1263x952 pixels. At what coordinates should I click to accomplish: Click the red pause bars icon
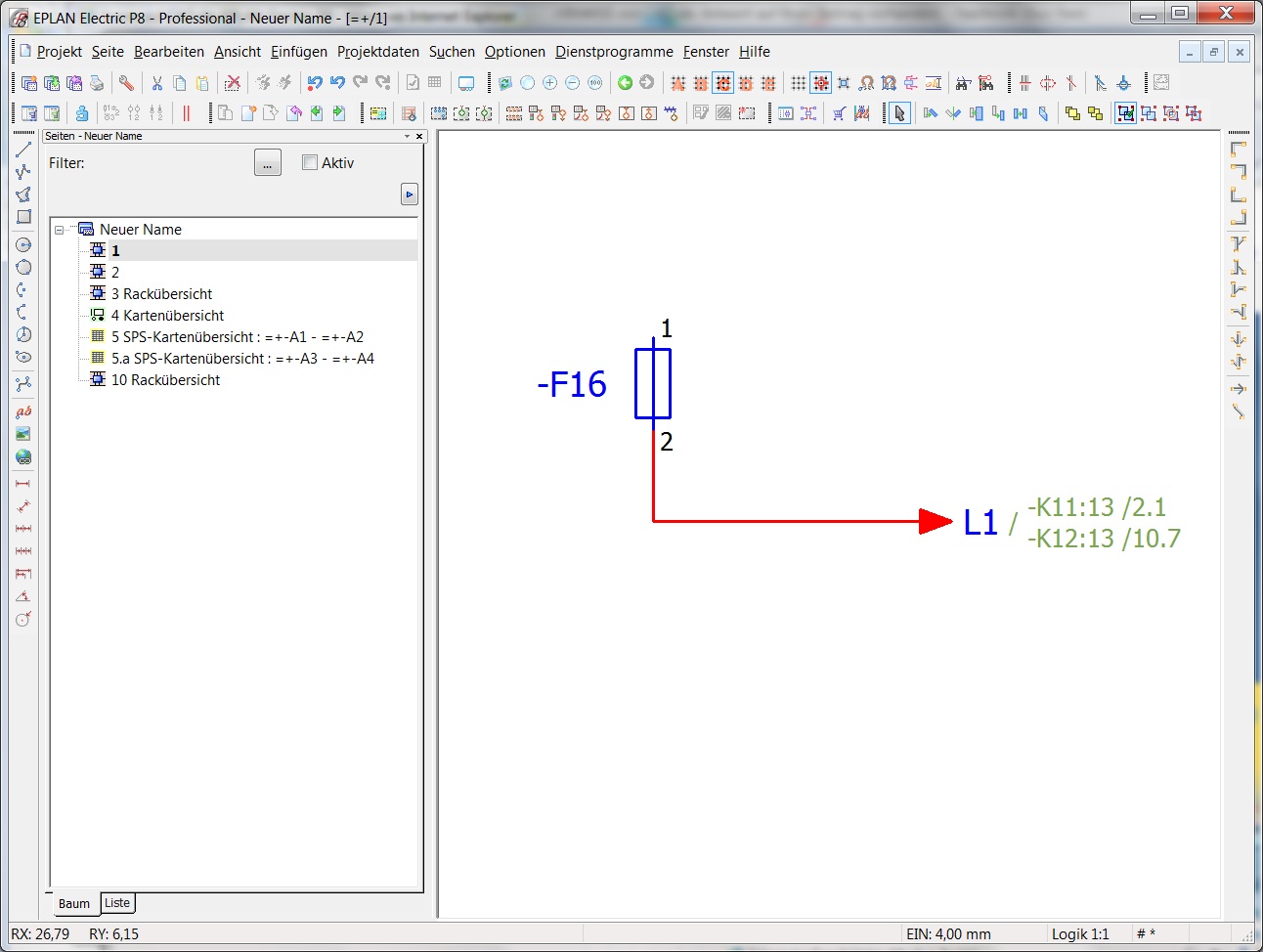pos(187,113)
